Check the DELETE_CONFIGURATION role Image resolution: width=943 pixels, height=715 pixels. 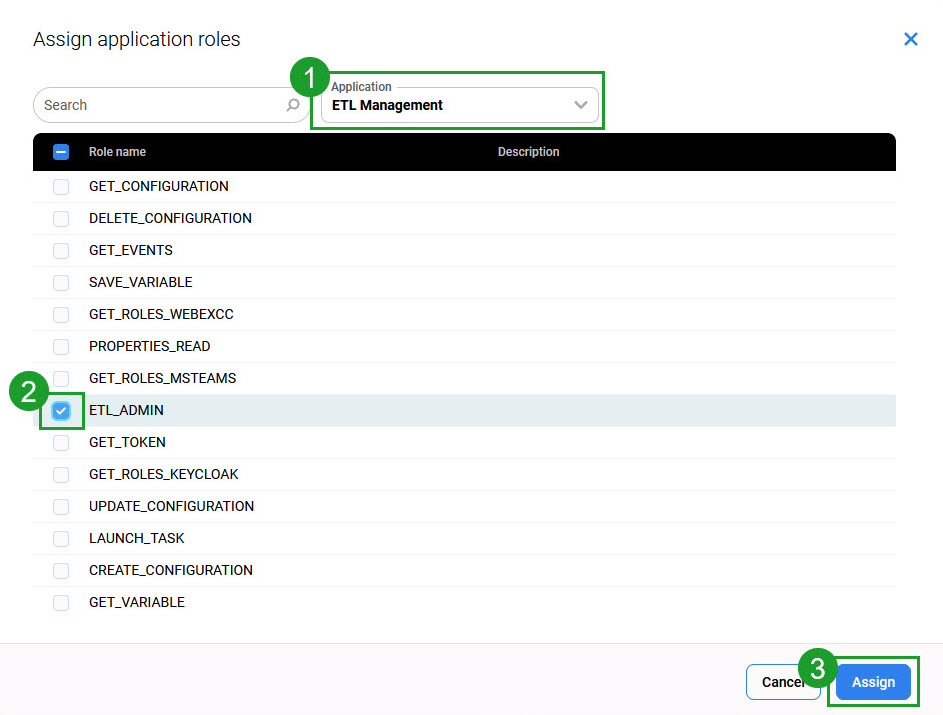pyautogui.click(x=61, y=218)
